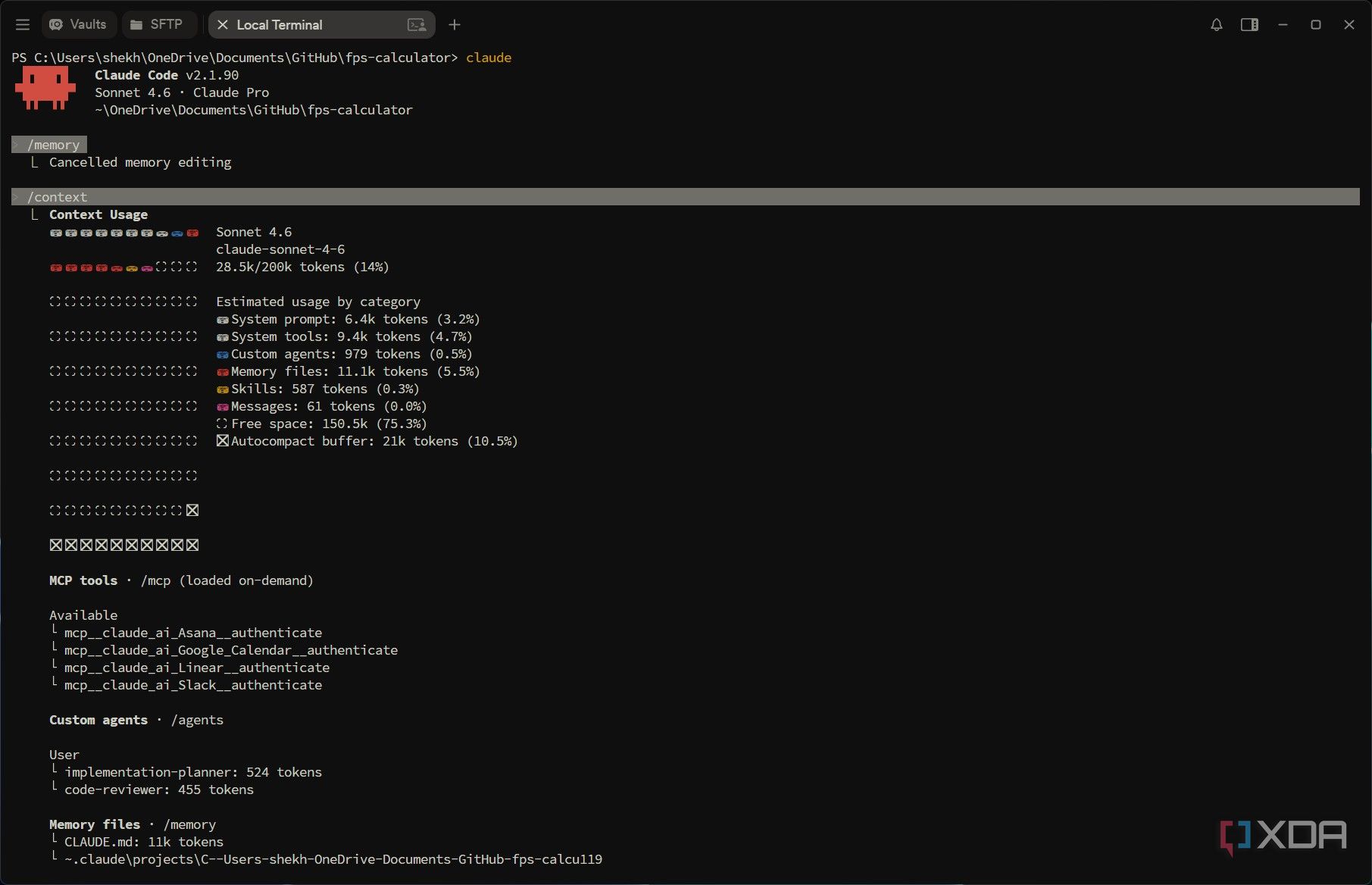Click the /context command line

coord(686,197)
